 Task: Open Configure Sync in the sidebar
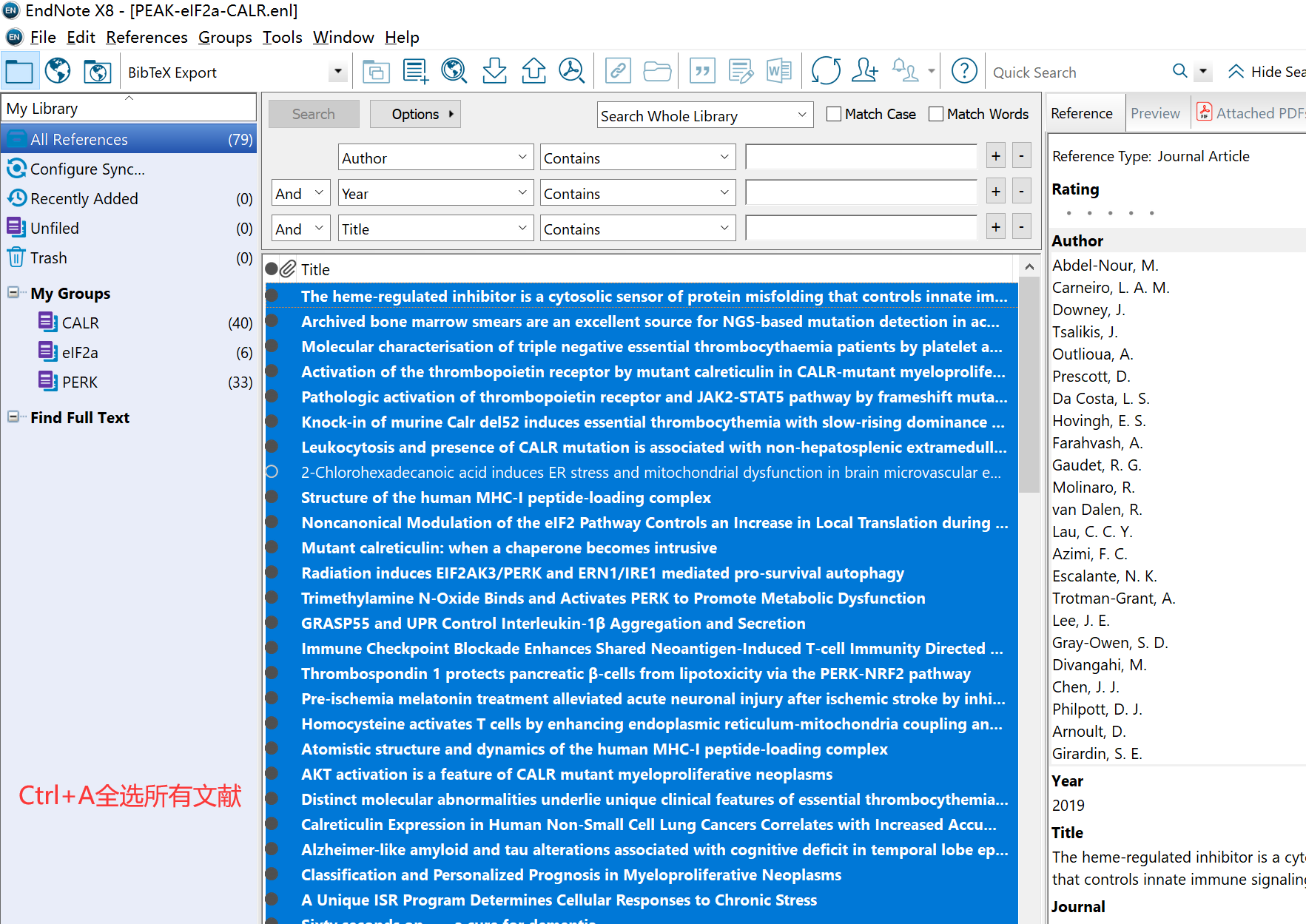pyautogui.click(x=87, y=169)
